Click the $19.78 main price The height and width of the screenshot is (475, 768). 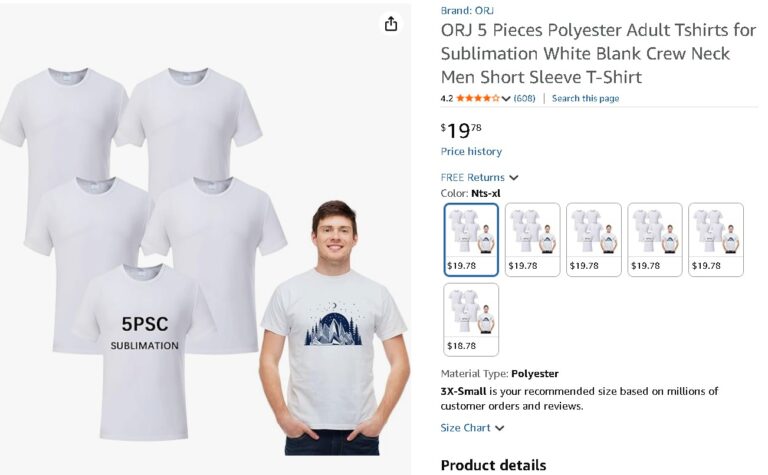pos(461,130)
